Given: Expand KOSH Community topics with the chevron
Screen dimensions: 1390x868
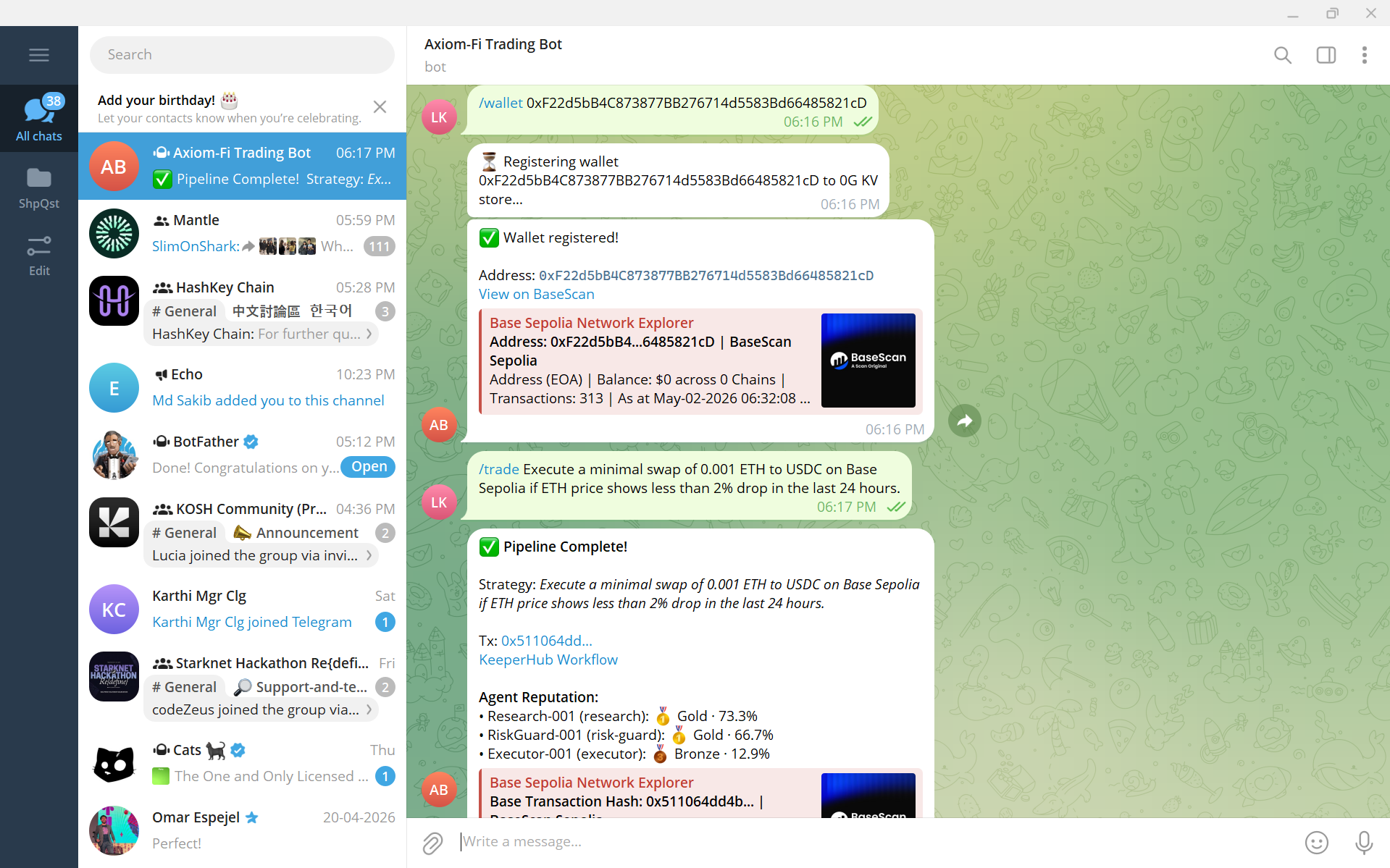Looking at the screenshot, I should [369, 555].
